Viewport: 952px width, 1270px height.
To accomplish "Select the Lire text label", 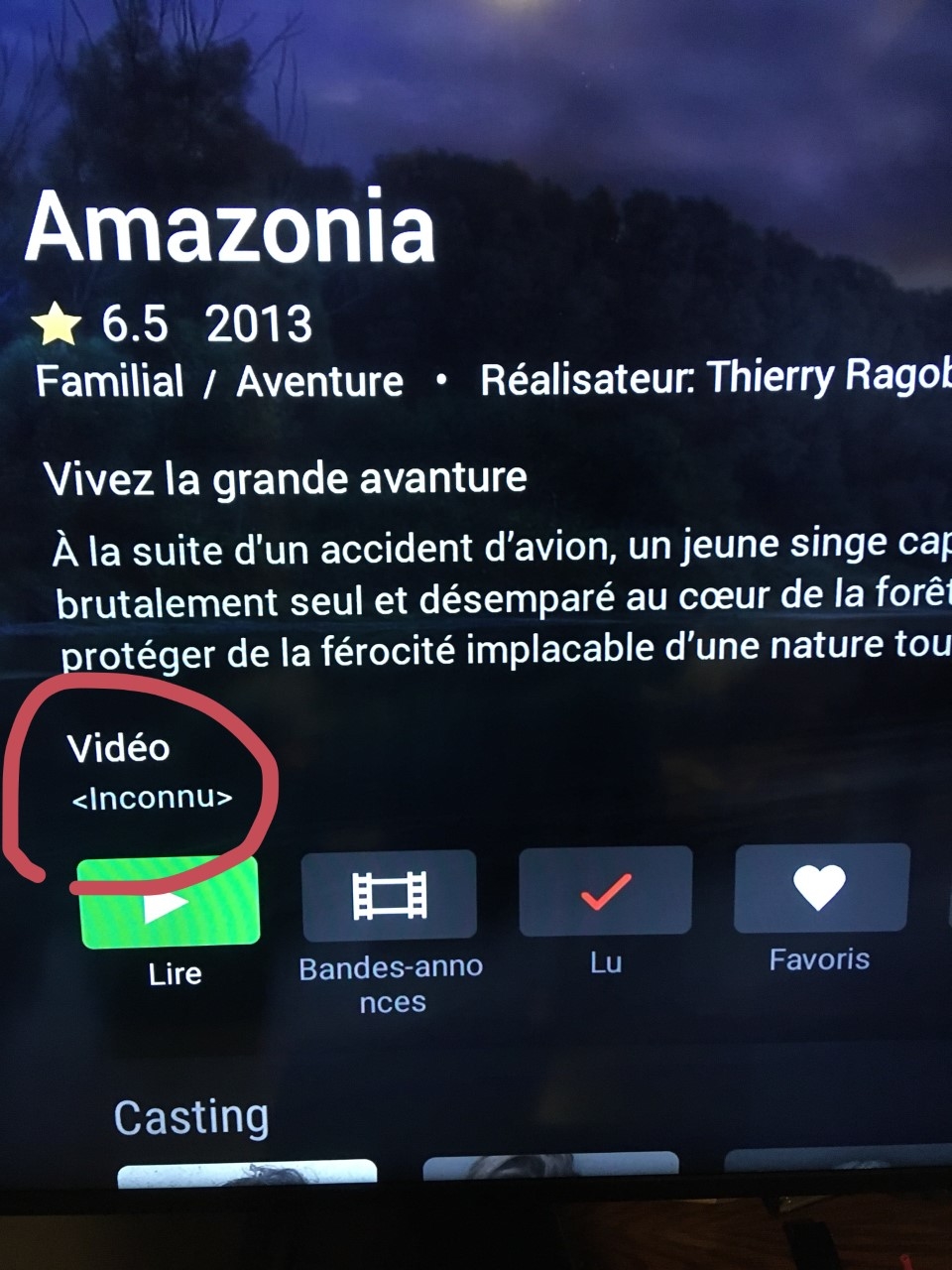I will 175,973.
